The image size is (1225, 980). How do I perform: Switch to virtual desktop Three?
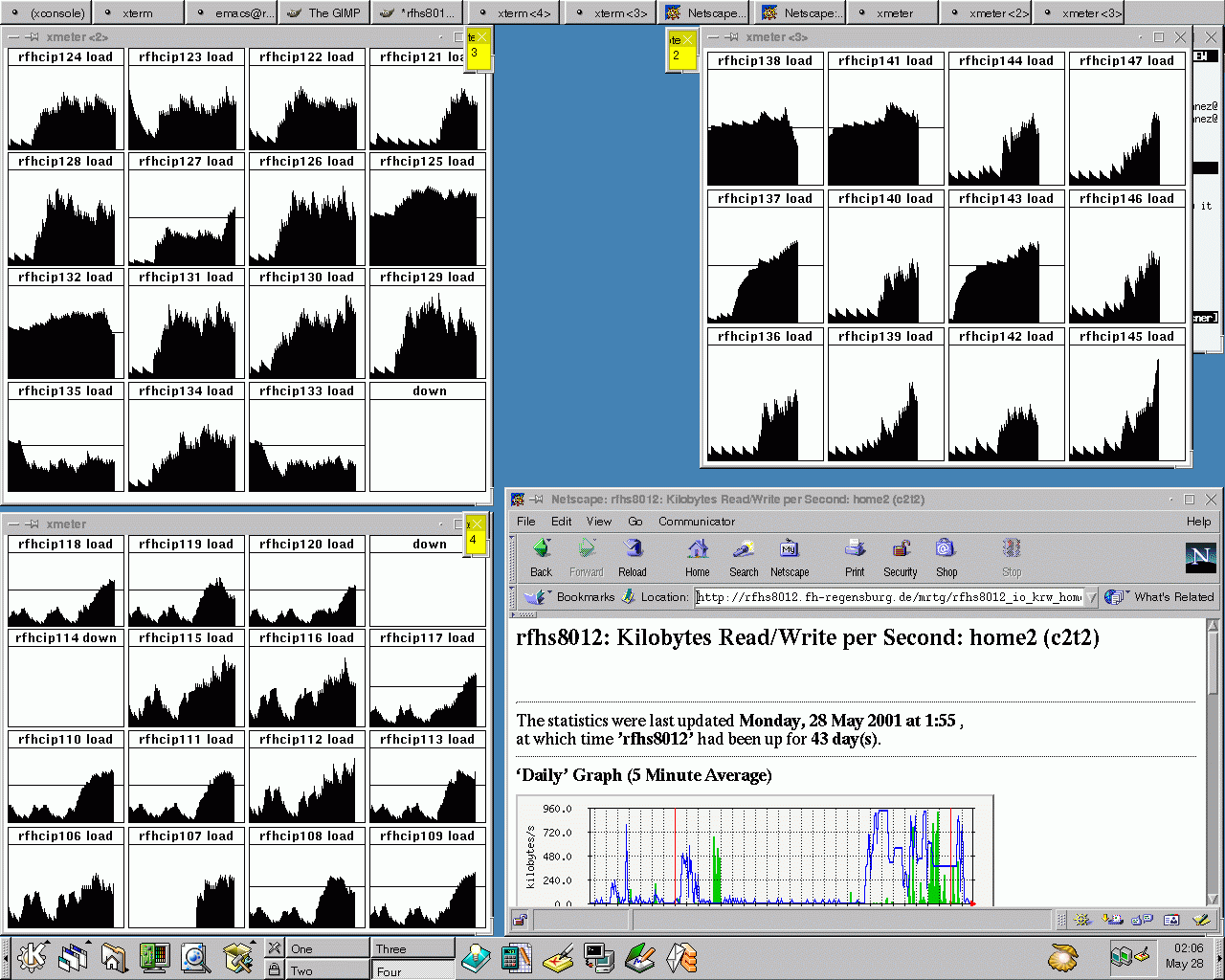pos(412,948)
